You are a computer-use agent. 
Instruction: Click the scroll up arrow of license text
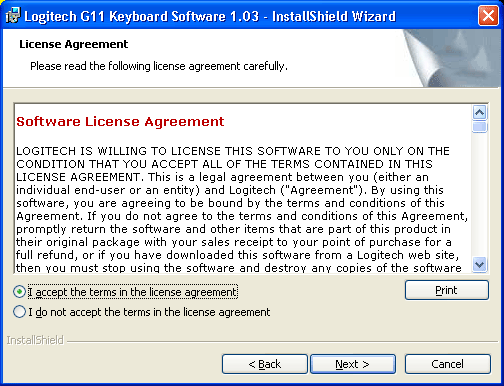[479, 113]
